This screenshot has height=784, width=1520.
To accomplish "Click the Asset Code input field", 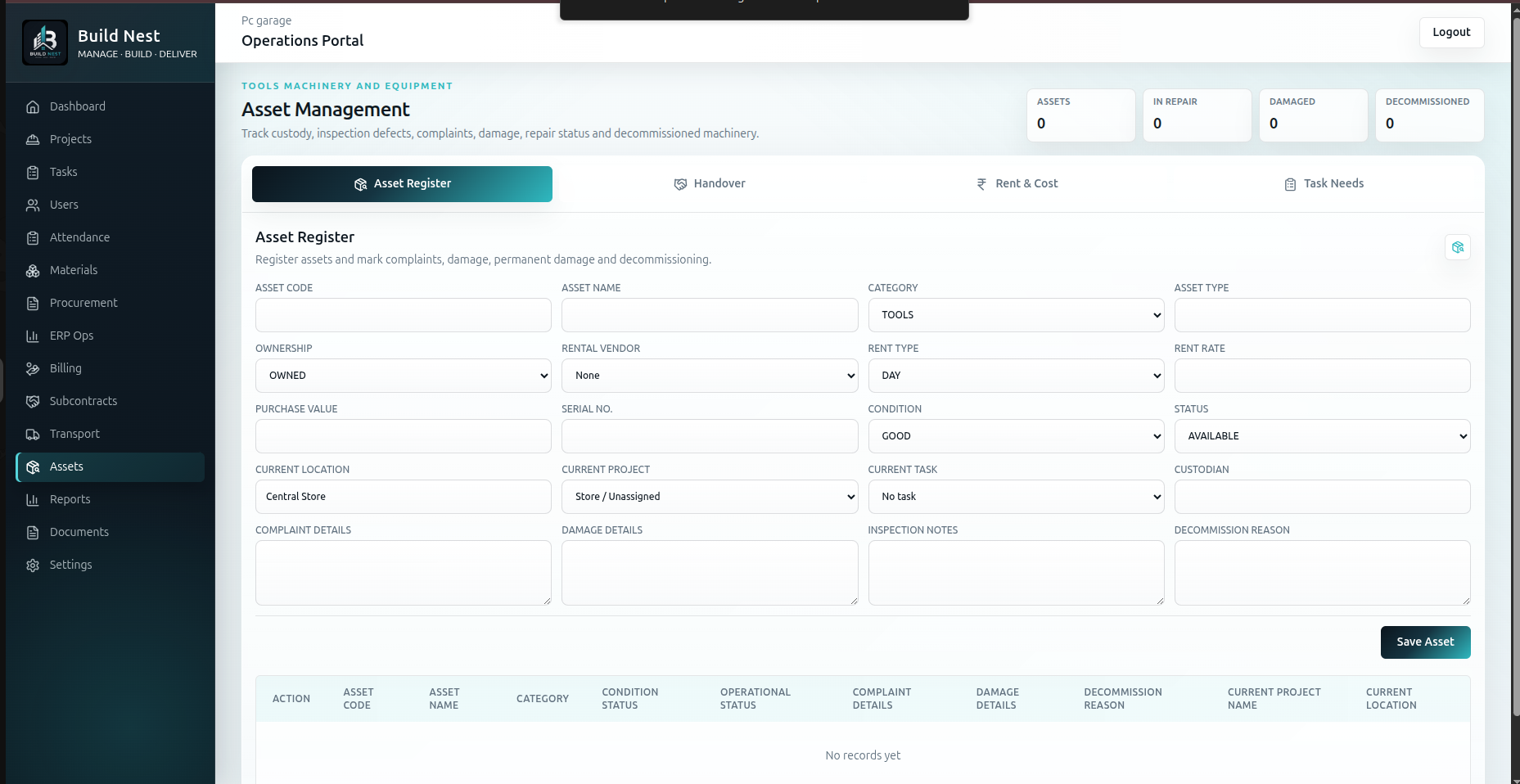I will tap(404, 315).
